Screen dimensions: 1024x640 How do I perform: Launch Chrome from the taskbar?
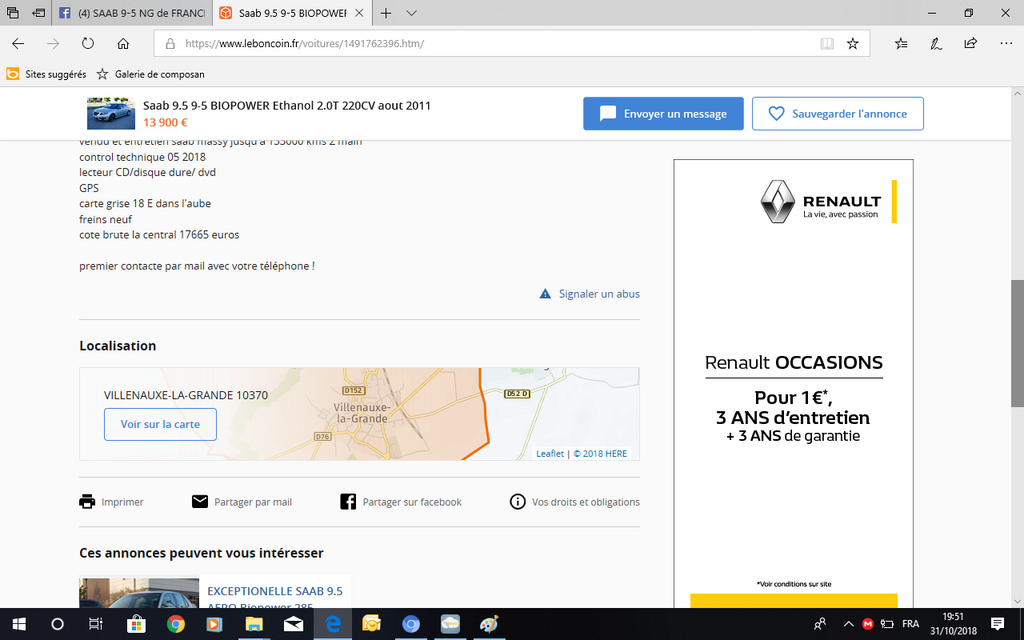click(x=175, y=624)
